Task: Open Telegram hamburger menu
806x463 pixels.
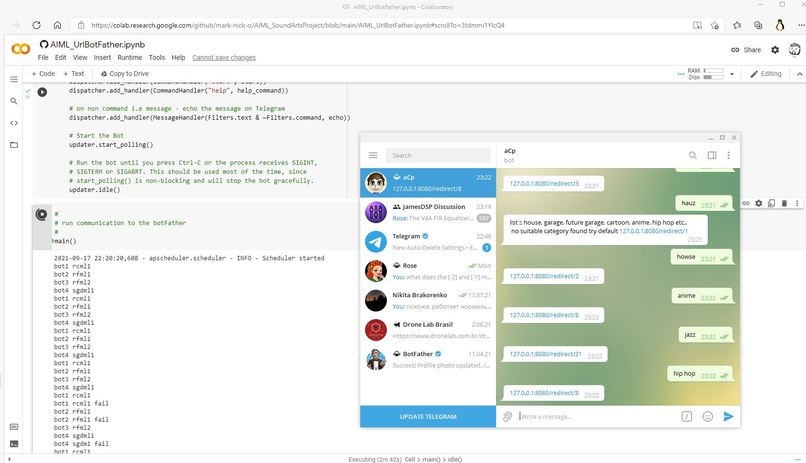Action: 373,155
